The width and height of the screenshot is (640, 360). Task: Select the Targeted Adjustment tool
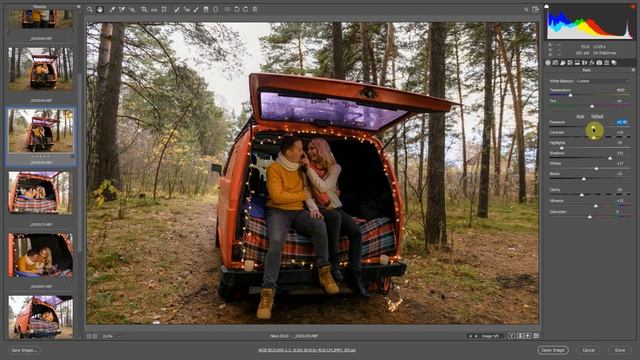132,9
